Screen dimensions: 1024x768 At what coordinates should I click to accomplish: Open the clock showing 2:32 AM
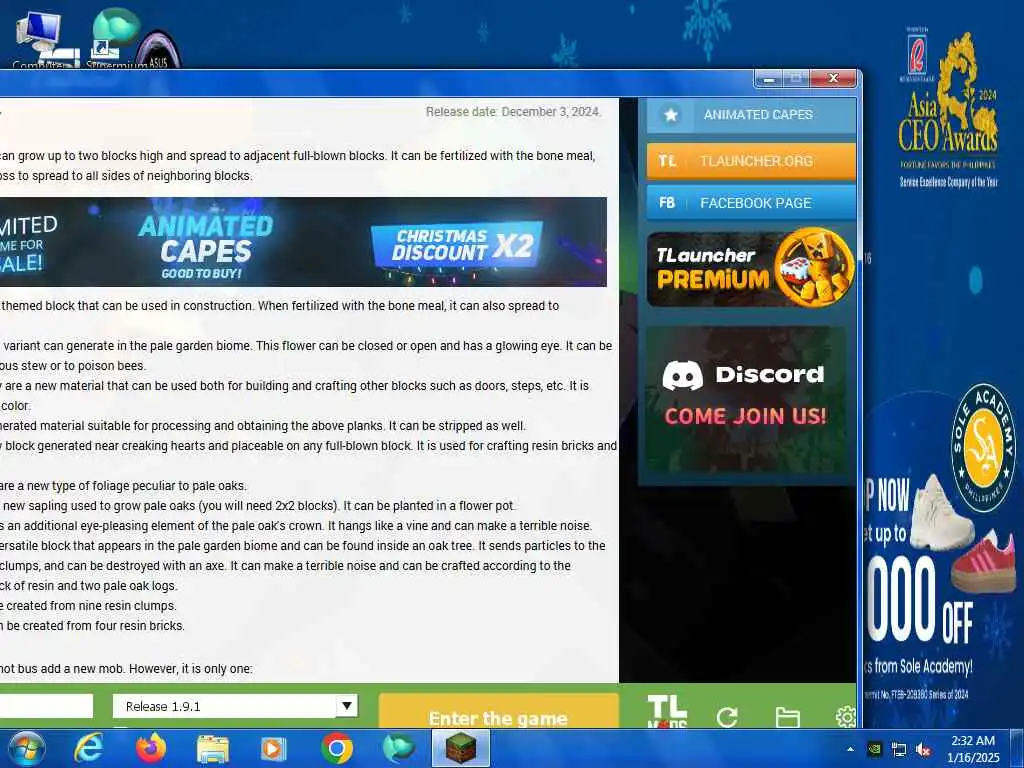point(973,749)
